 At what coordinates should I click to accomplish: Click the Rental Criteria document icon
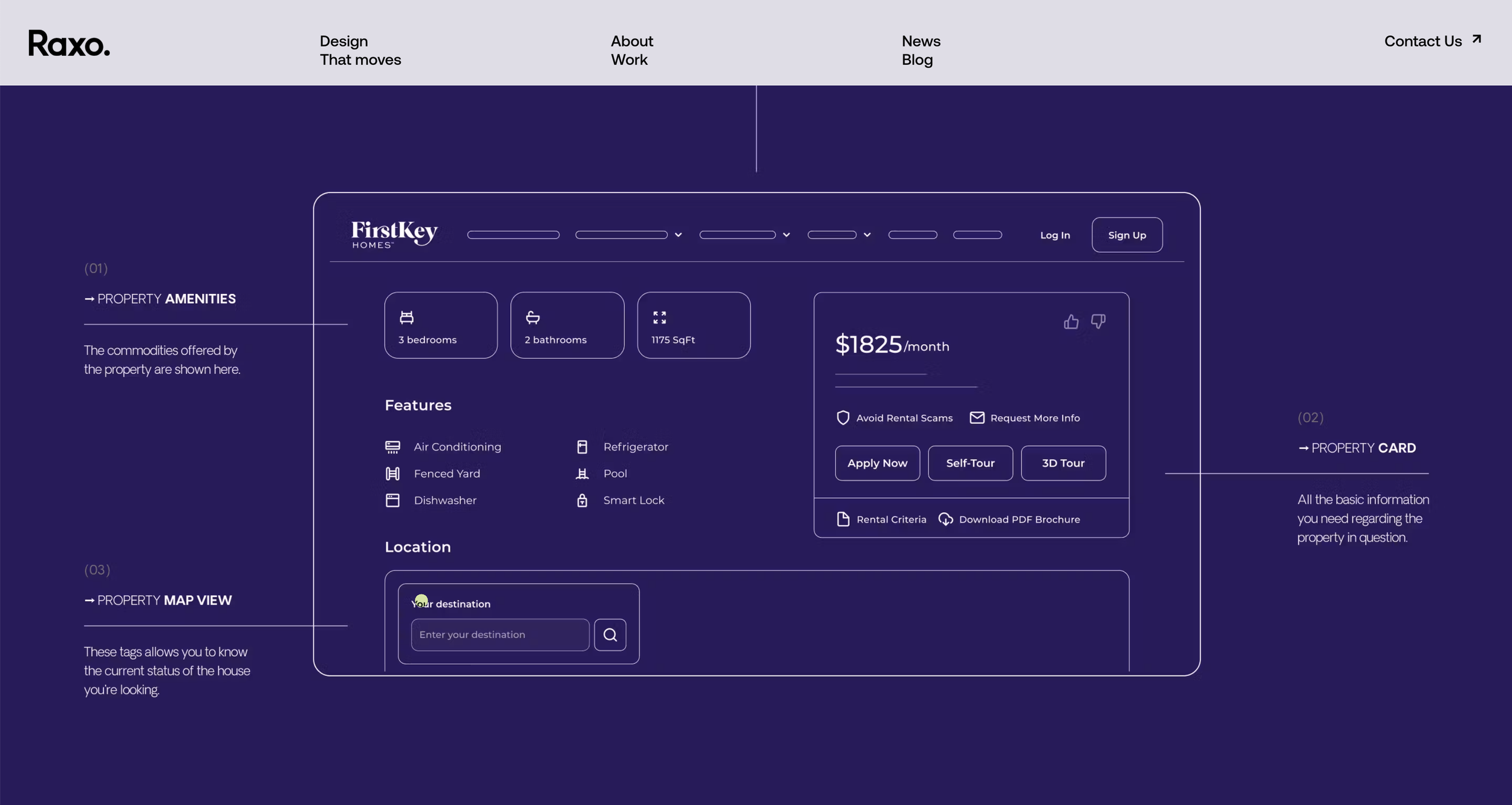[x=843, y=519]
